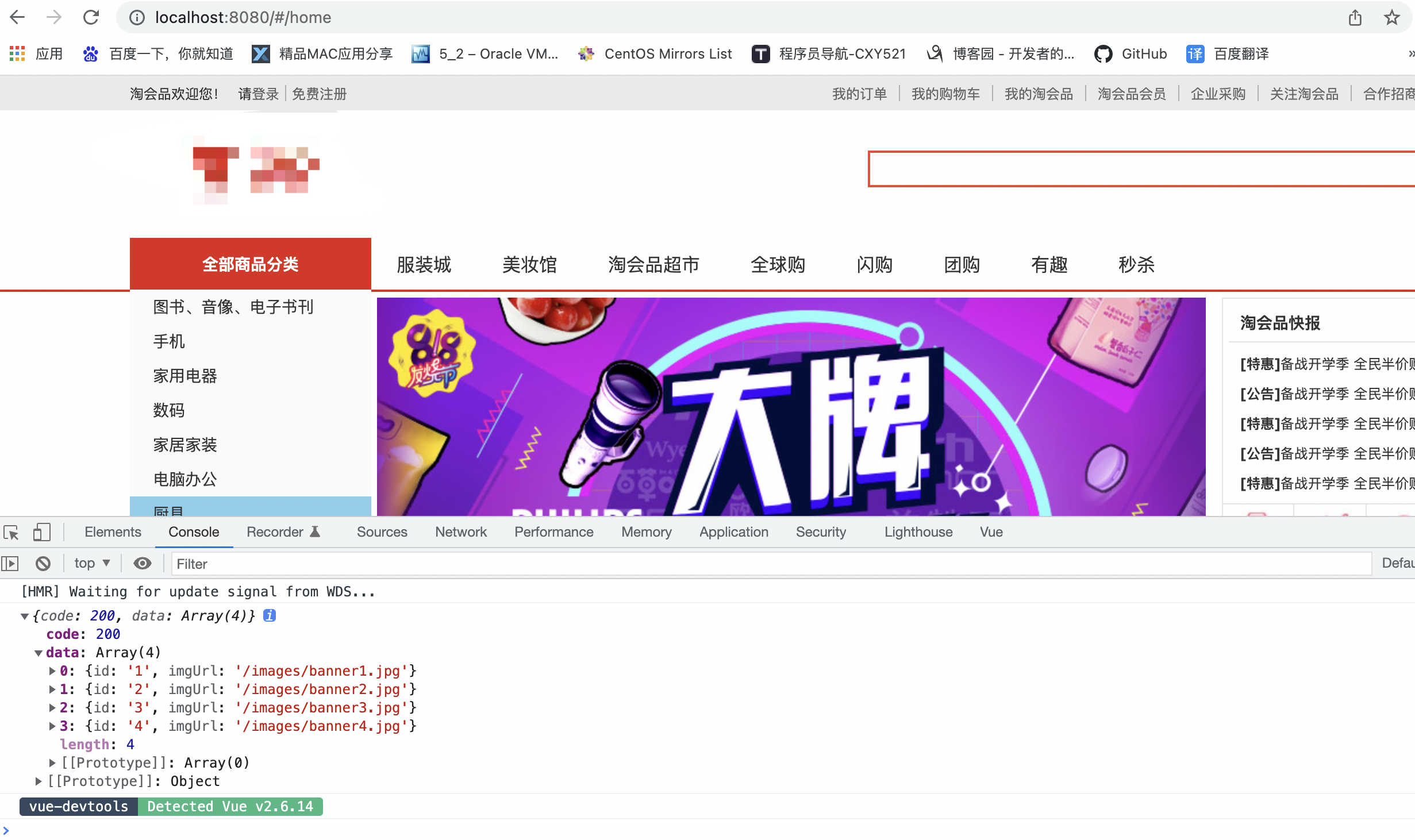Screen dimensions: 1415x840
Task: Switch to the Network tab
Action: pyautogui.click(x=460, y=532)
